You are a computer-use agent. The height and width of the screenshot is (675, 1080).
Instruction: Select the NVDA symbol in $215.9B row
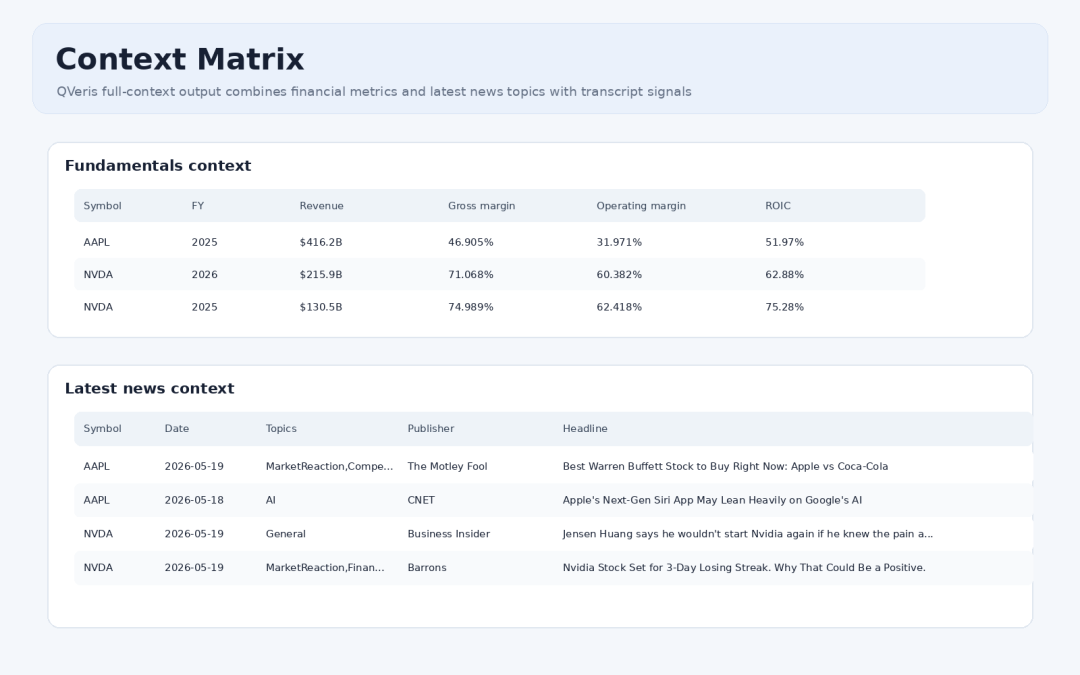[x=98, y=275]
